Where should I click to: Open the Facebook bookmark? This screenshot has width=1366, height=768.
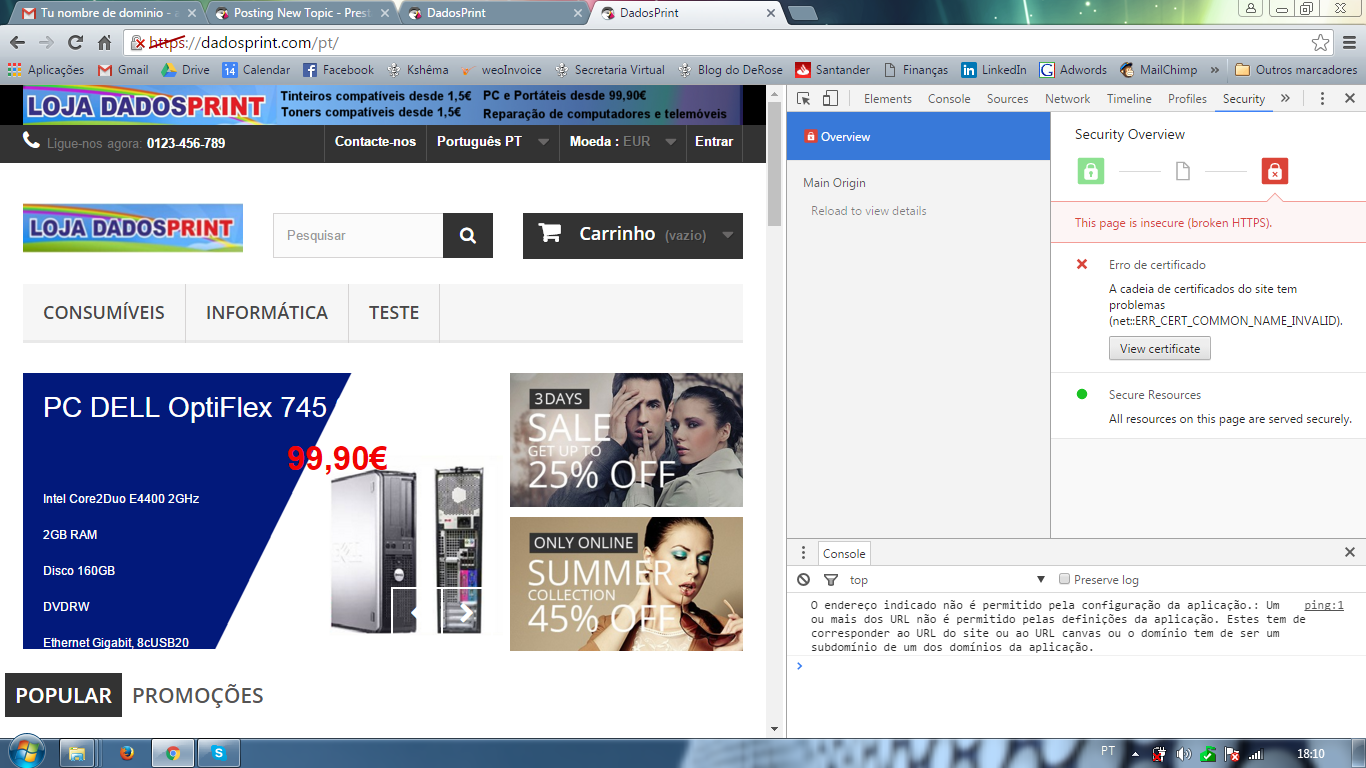click(338, 70)
